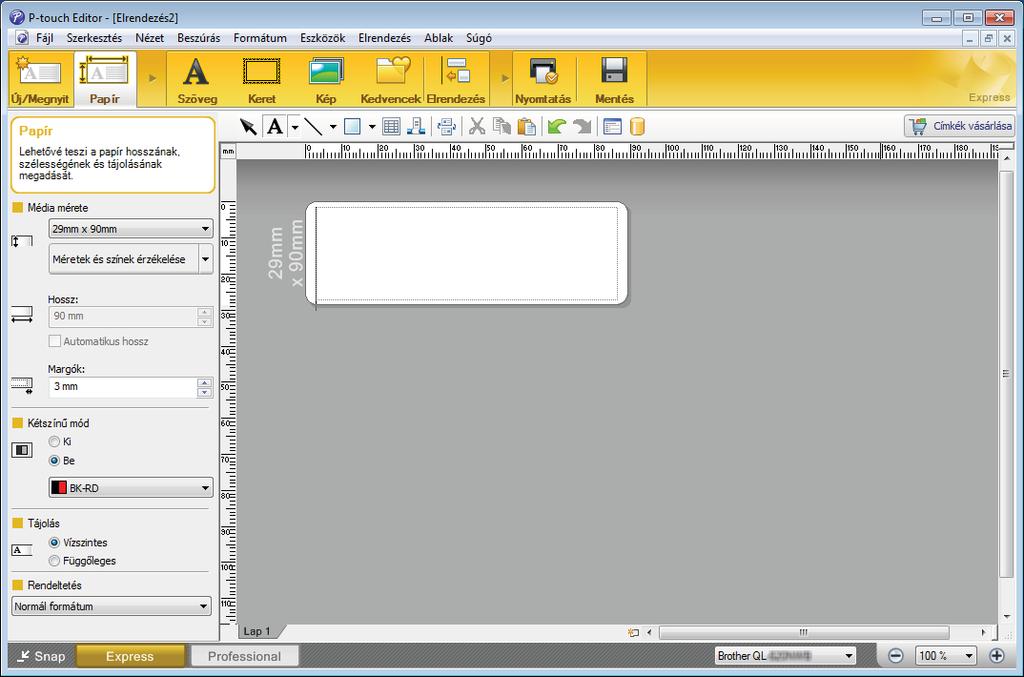
Task: Choose Függőleges orientation
Action: point(54,561)
